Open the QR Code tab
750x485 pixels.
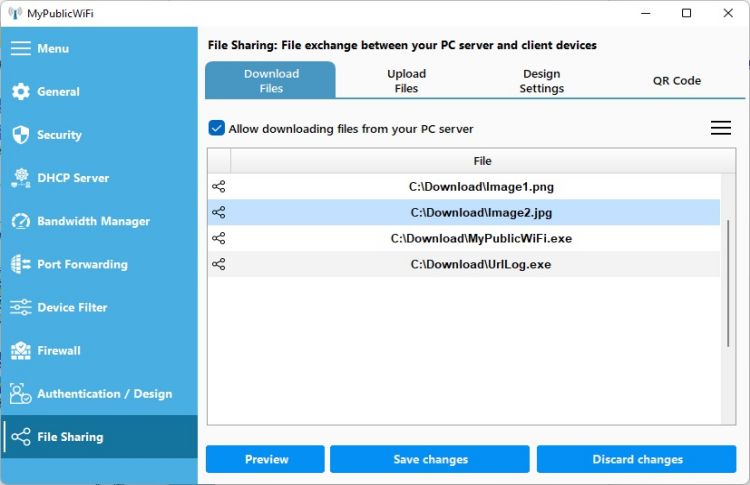pyautogui.click(x=677, y=80)
